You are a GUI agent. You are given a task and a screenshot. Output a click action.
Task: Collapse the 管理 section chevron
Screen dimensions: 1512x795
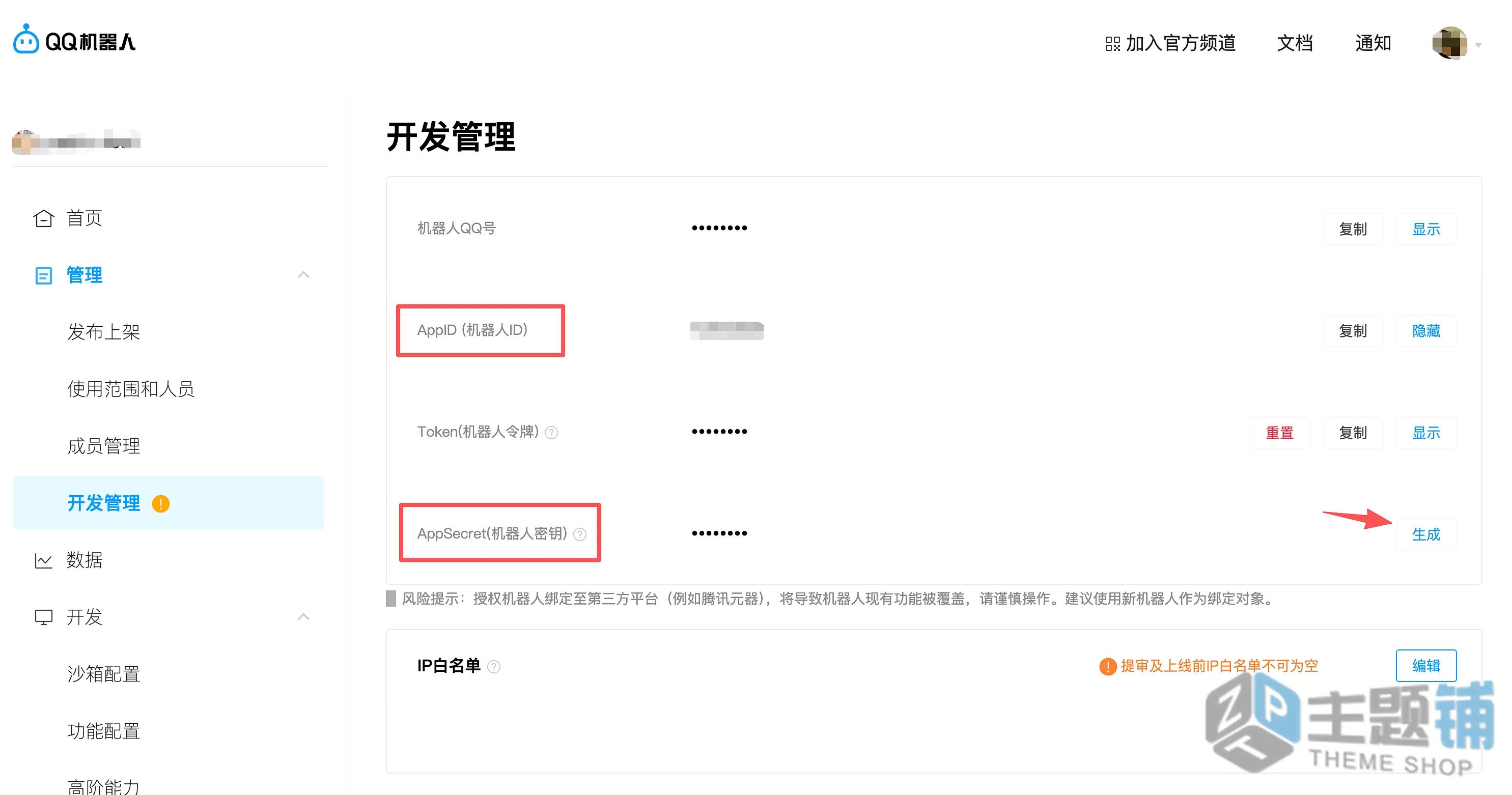[303, 274]
